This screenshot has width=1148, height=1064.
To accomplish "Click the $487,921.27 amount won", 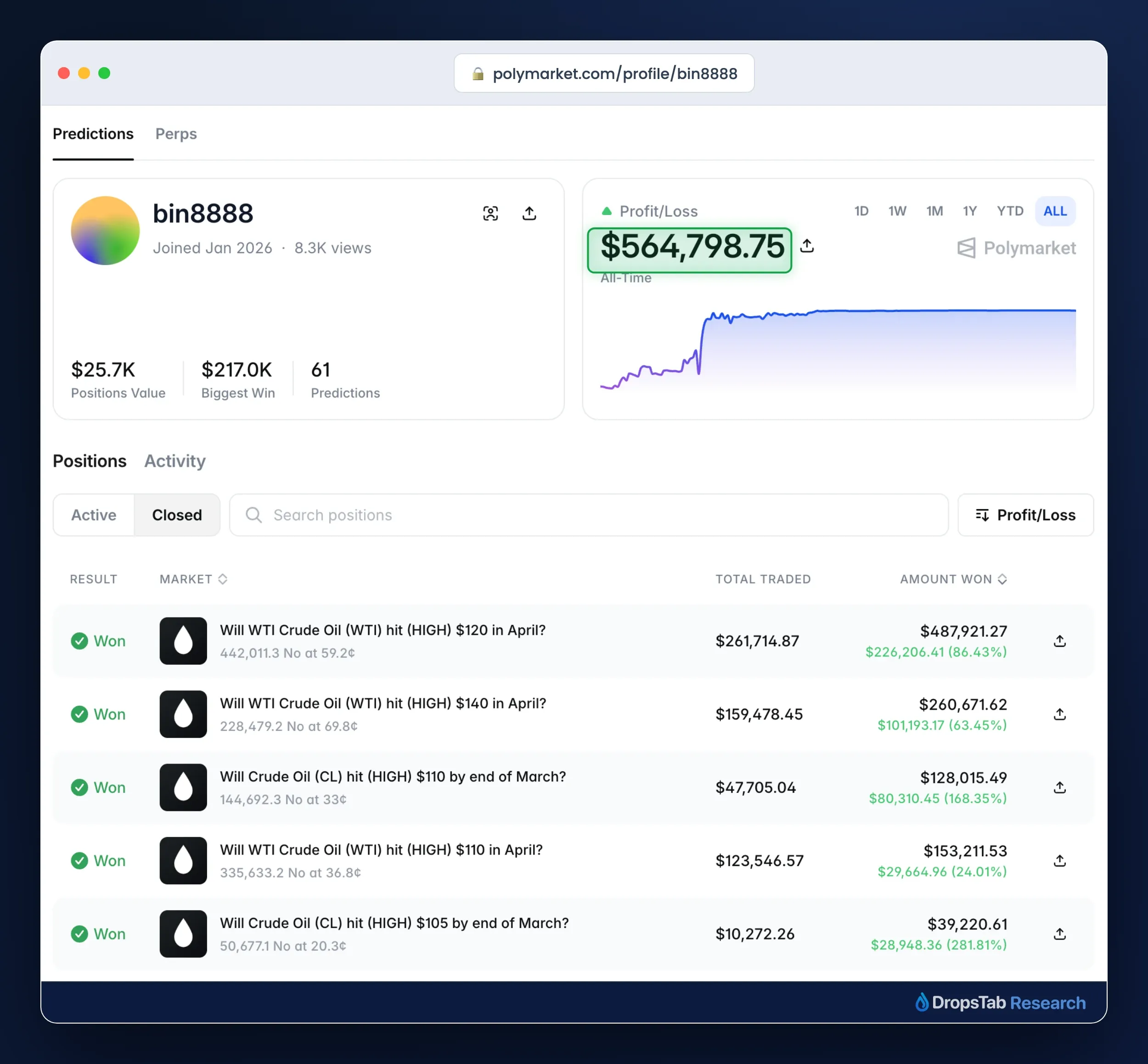I will (x=964, y=631).
